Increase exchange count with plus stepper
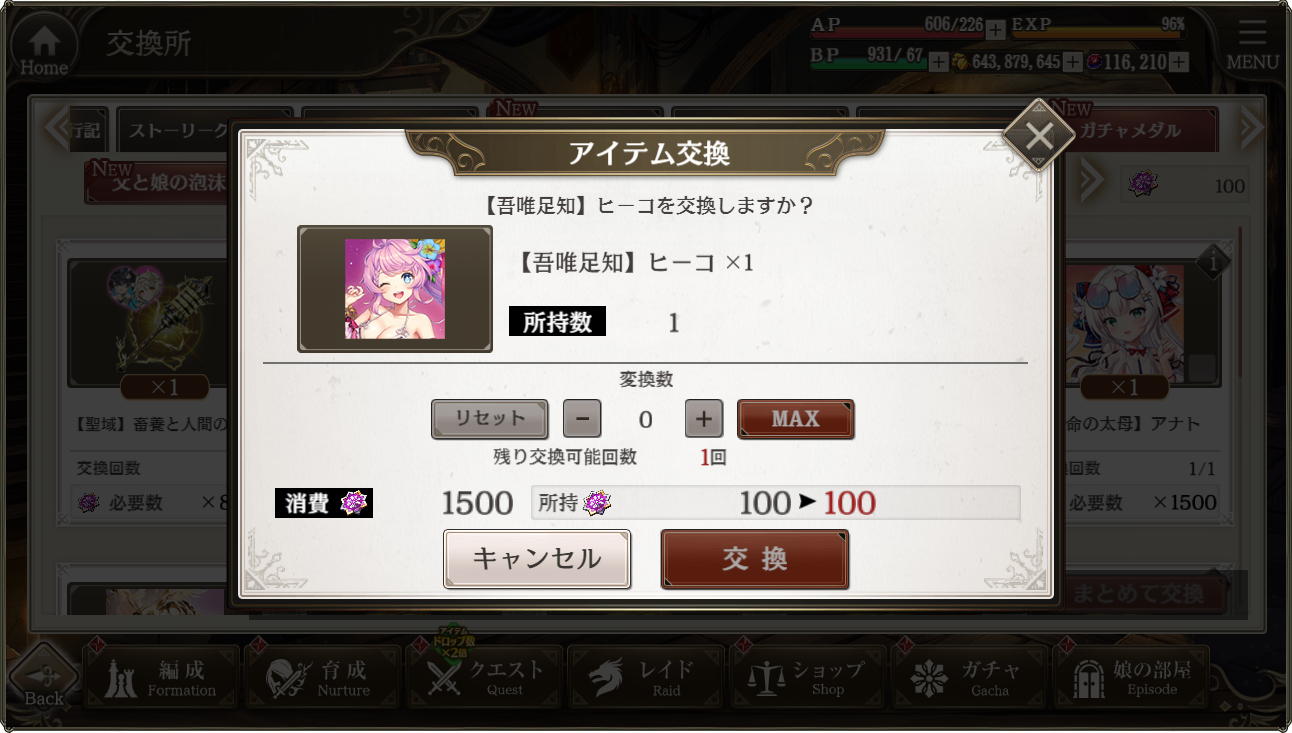 point(704,419)
